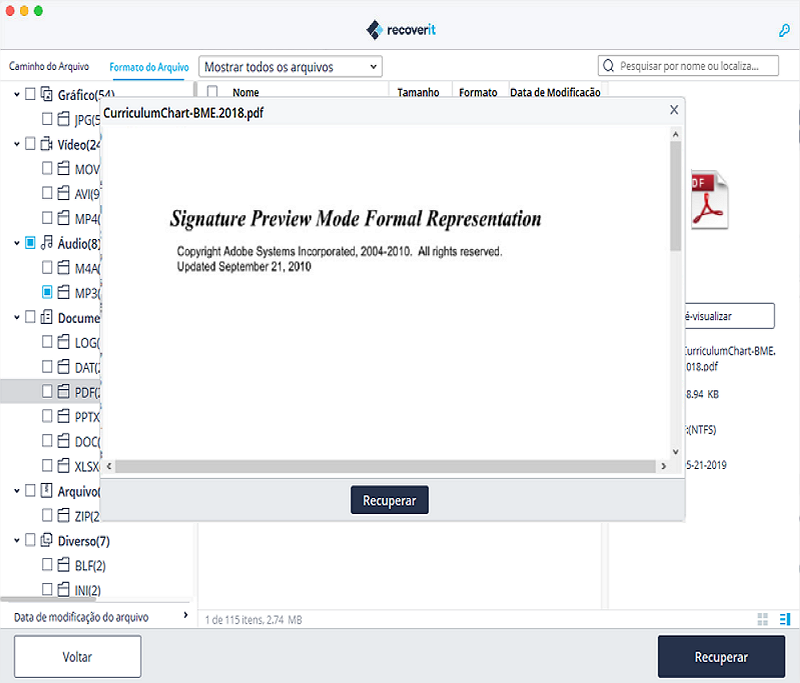The height and width of the screenshot is (683, 800).
Task: Click the BLF file type icon
Action: click(x=63, y=565)
